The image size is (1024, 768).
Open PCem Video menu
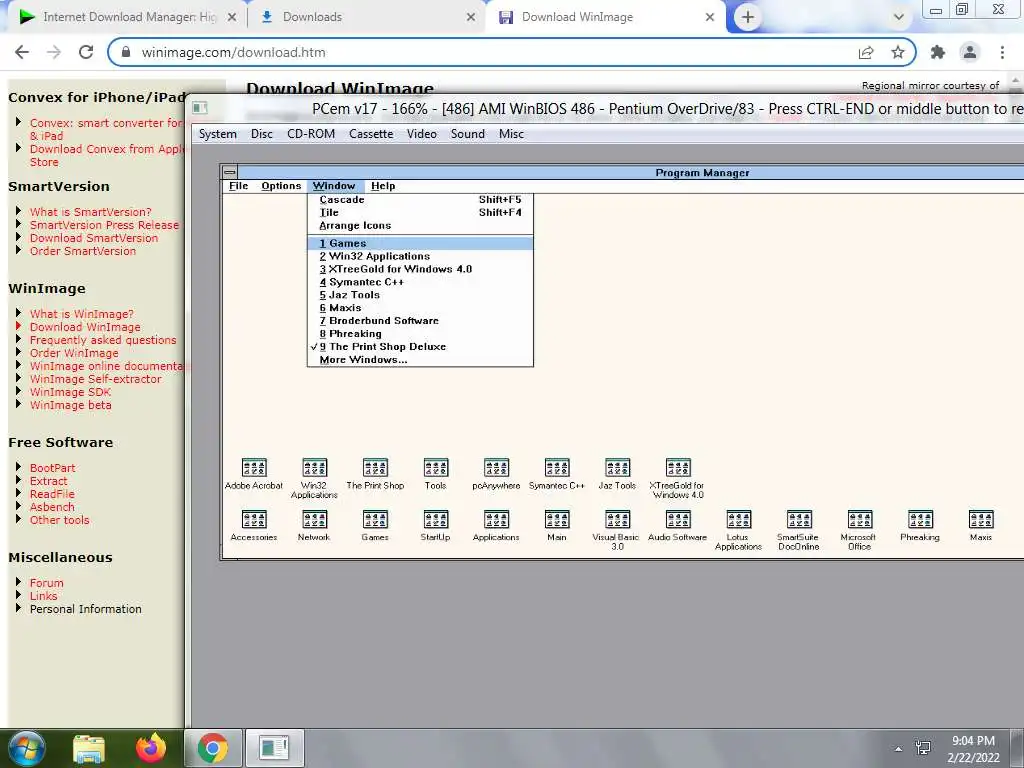(x=422, y=134)
